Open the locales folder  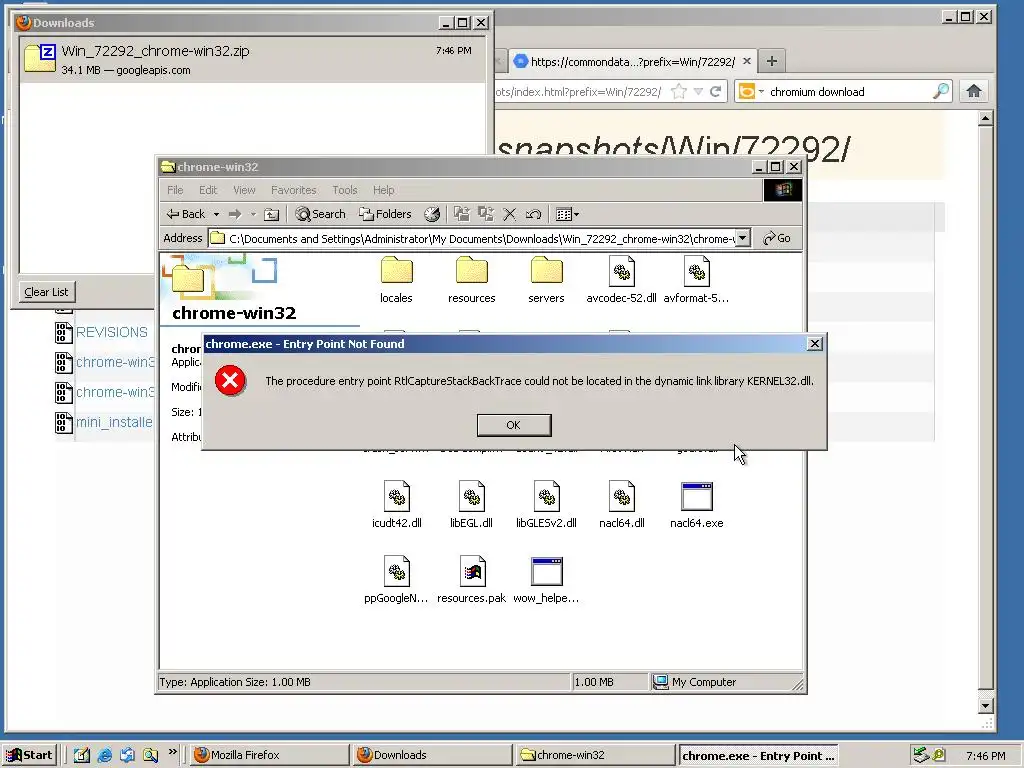(396, 280)
